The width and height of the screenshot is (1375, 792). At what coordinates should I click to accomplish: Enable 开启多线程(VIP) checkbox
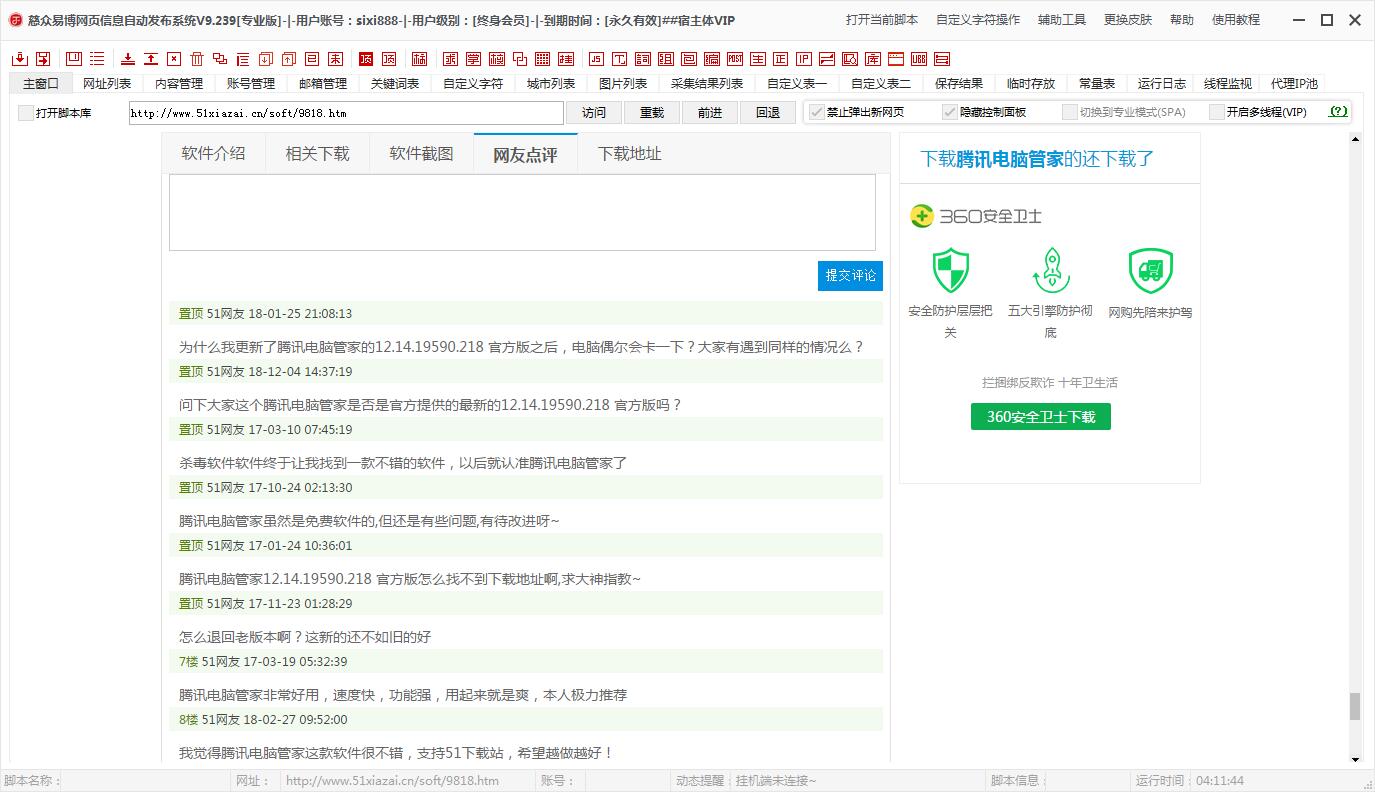point(1217,112)
